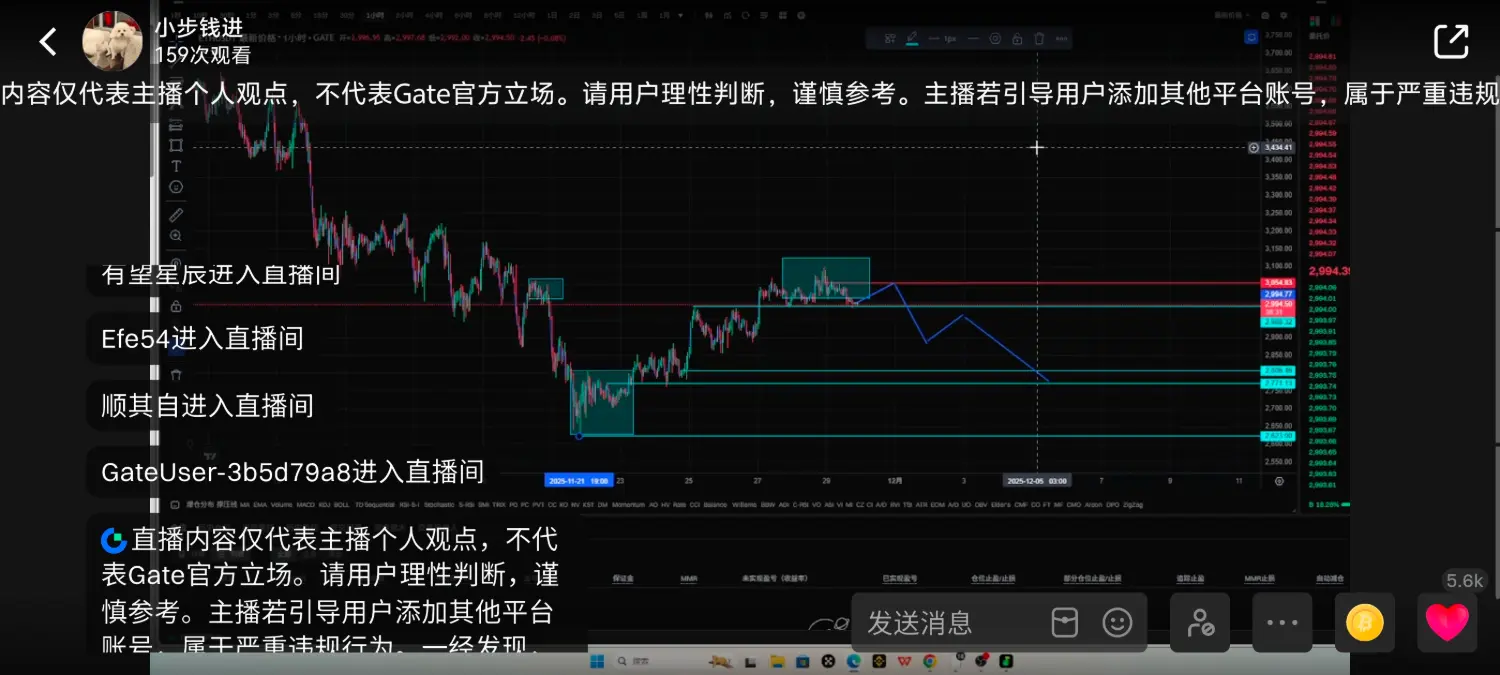Click the 2025-11-21 19:00 time axis label

(x=578, y=481)
